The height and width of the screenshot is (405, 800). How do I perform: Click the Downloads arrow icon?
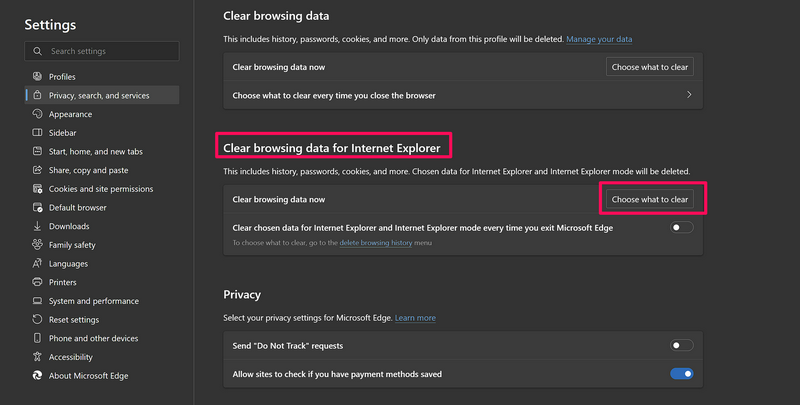point(37,226)
